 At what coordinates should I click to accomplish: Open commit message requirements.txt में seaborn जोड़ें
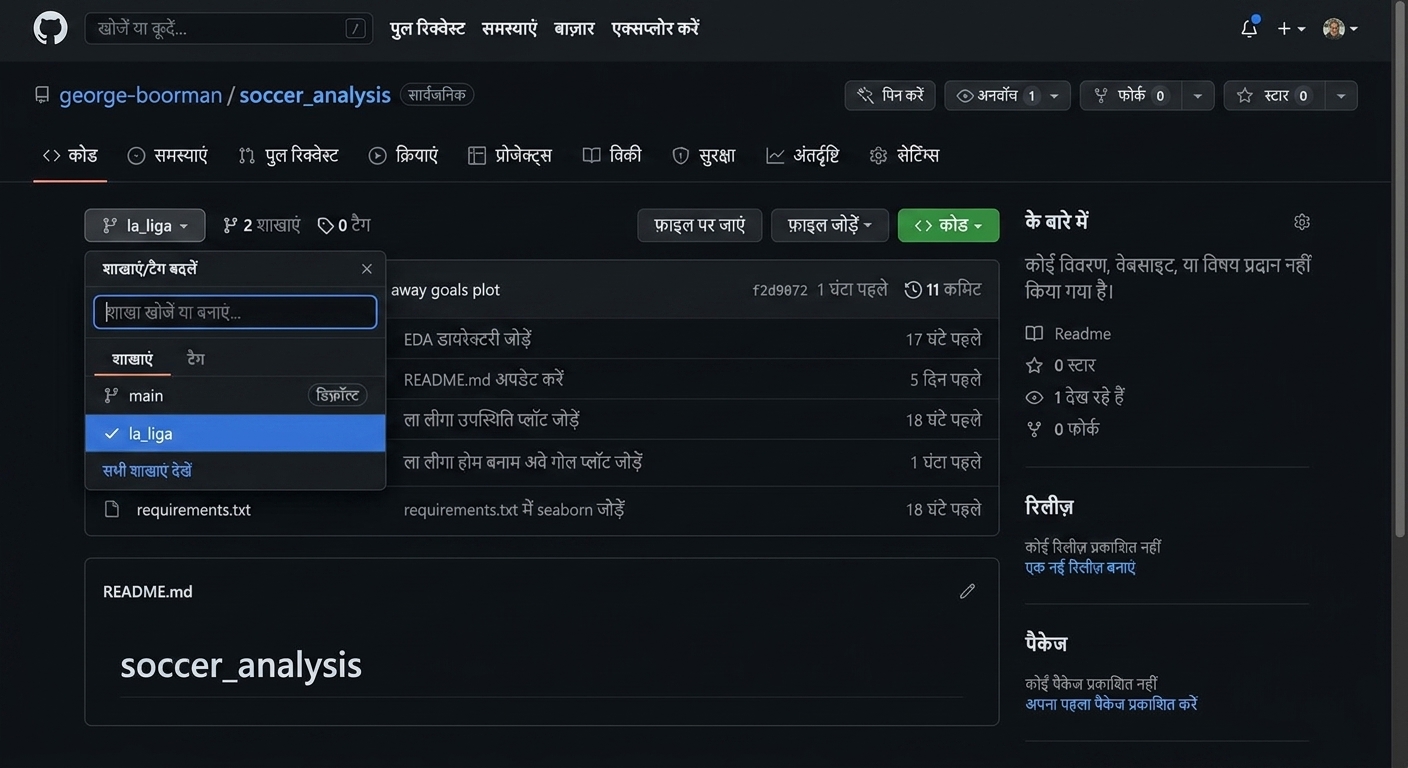514,510
